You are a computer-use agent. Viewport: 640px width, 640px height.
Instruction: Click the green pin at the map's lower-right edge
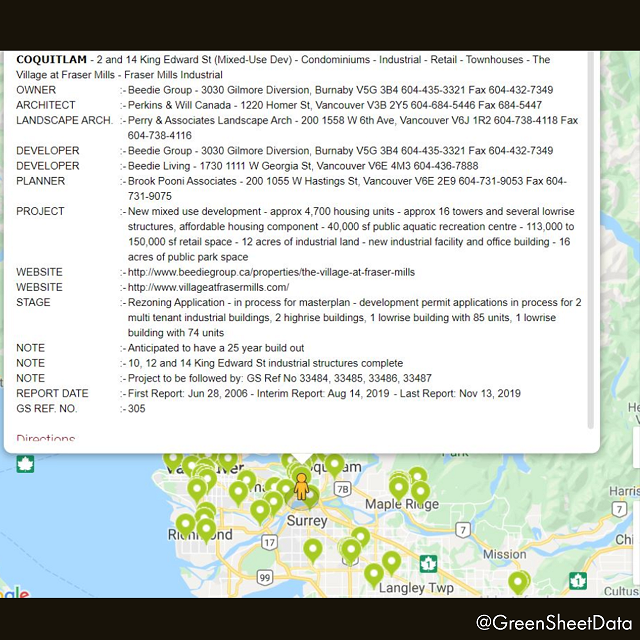click(x=518, y=582)
